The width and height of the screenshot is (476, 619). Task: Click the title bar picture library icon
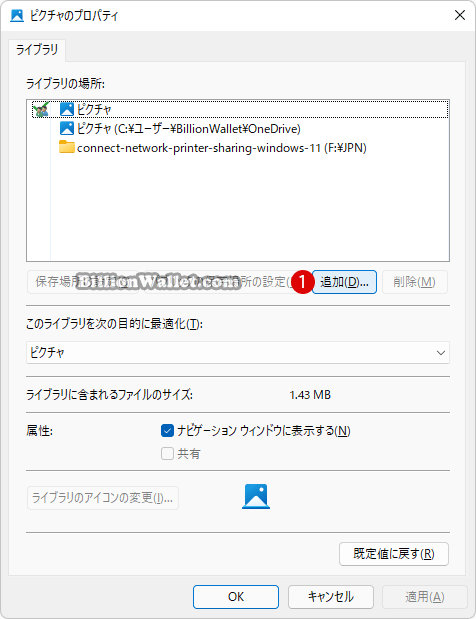[x=17, y=16]
